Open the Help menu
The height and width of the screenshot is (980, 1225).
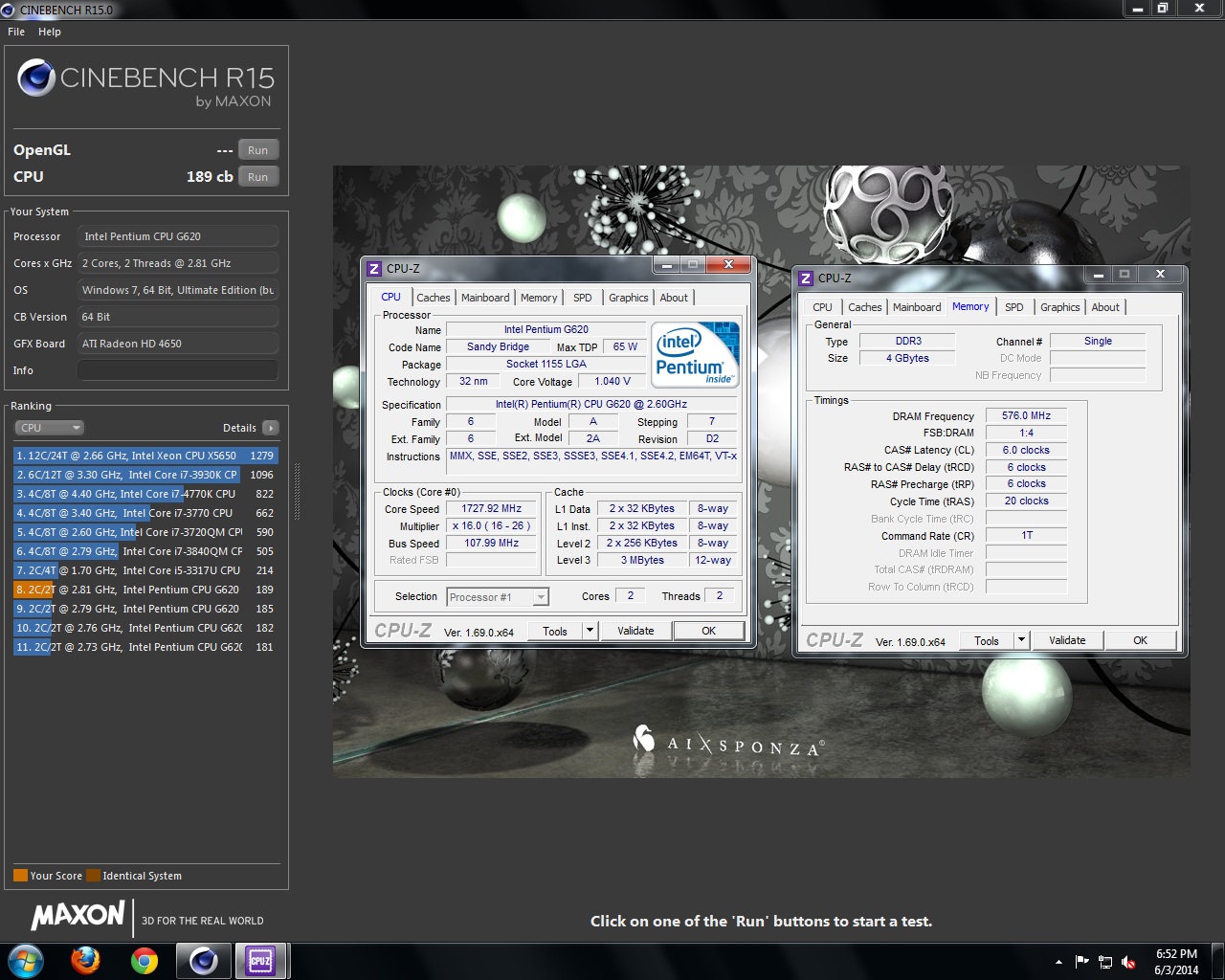pyautogui.click(x=50, y=32)
